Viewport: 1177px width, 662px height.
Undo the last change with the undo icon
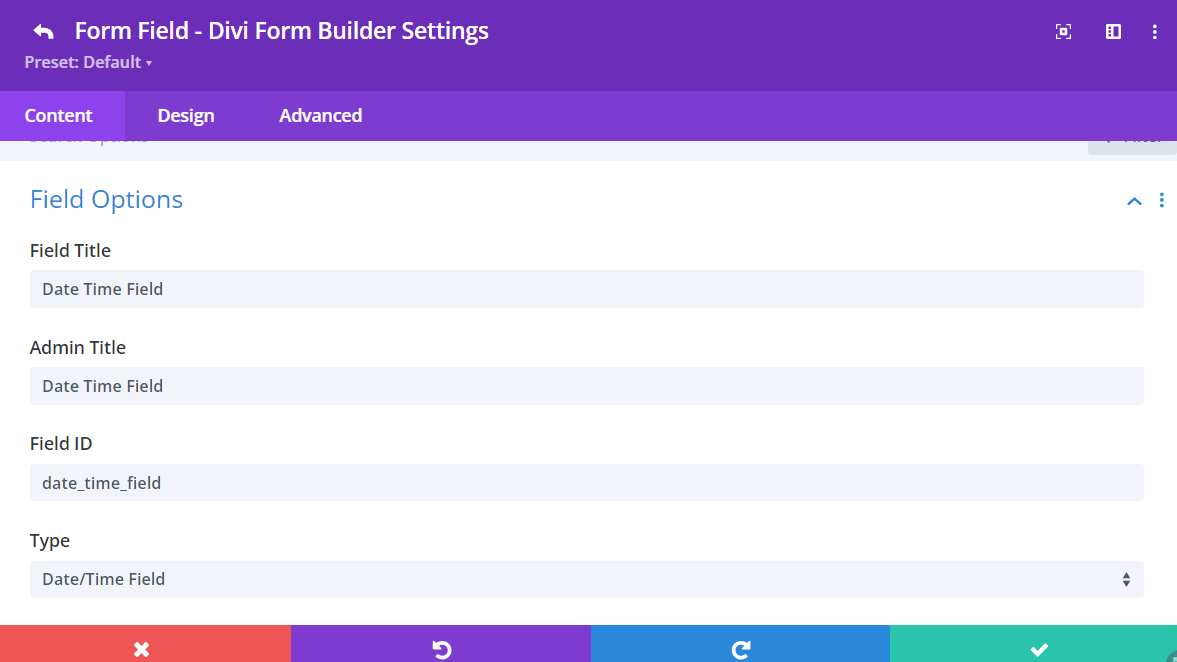(x=441, y=648)
